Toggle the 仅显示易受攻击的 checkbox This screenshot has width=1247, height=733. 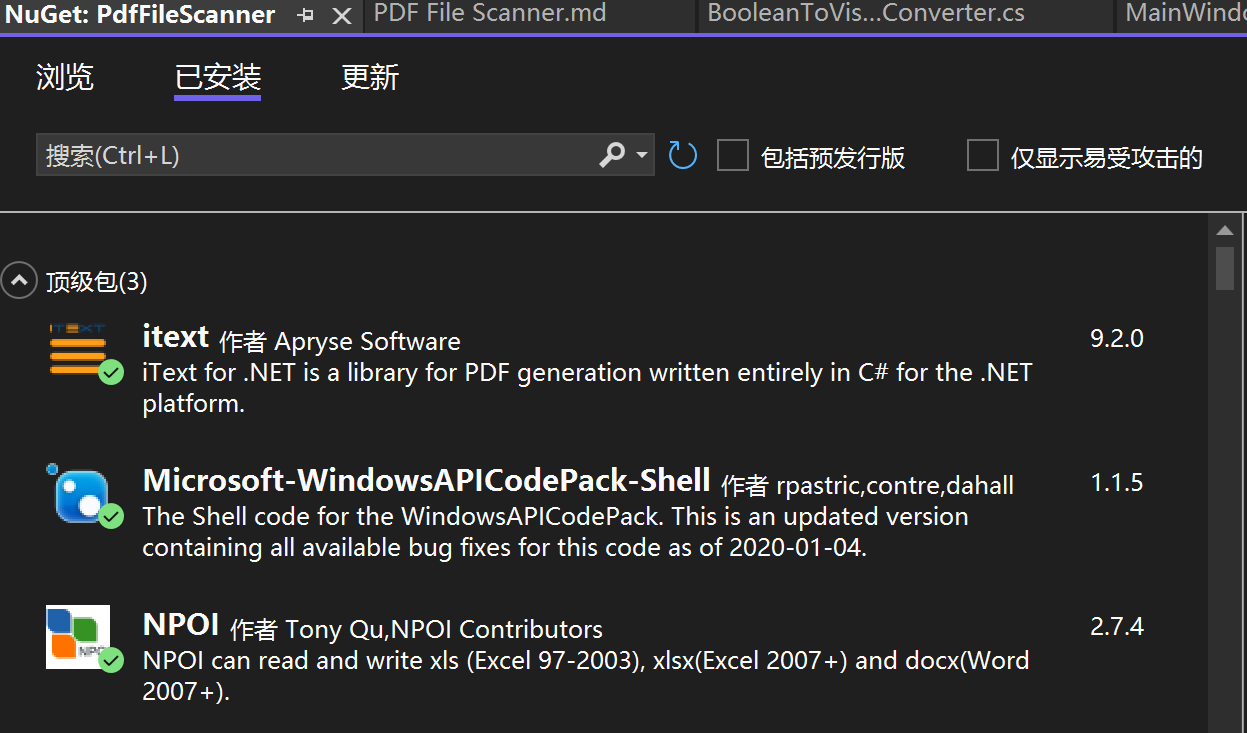coord(983,155)
